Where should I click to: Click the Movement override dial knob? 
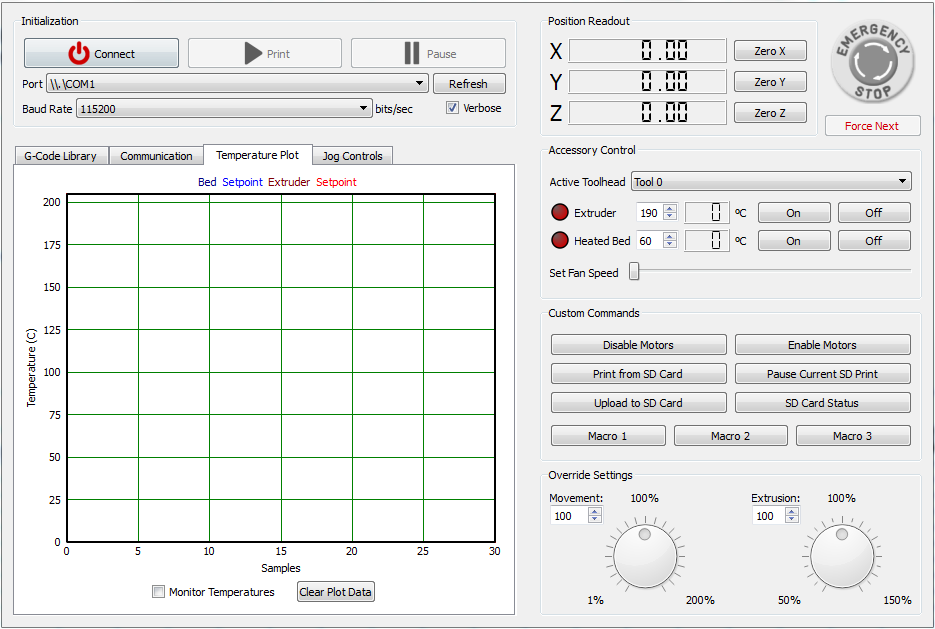click(644, 556)
